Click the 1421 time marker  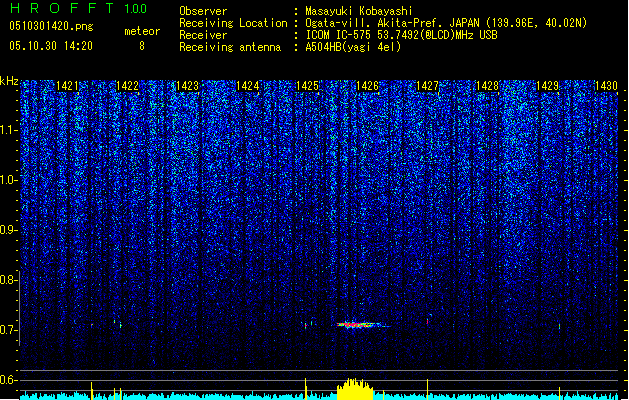pyautogui.click(x=67, y=86)
